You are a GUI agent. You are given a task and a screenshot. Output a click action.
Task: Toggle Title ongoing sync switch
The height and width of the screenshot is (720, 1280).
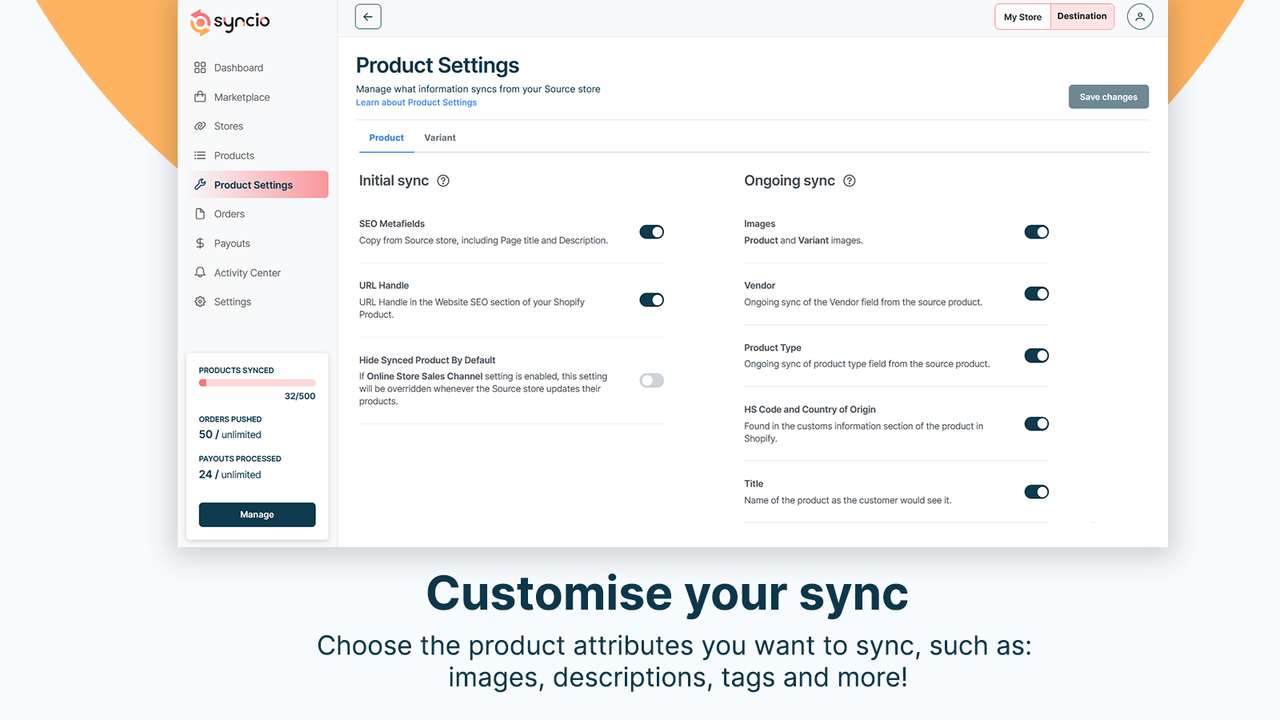point(1037,492)
